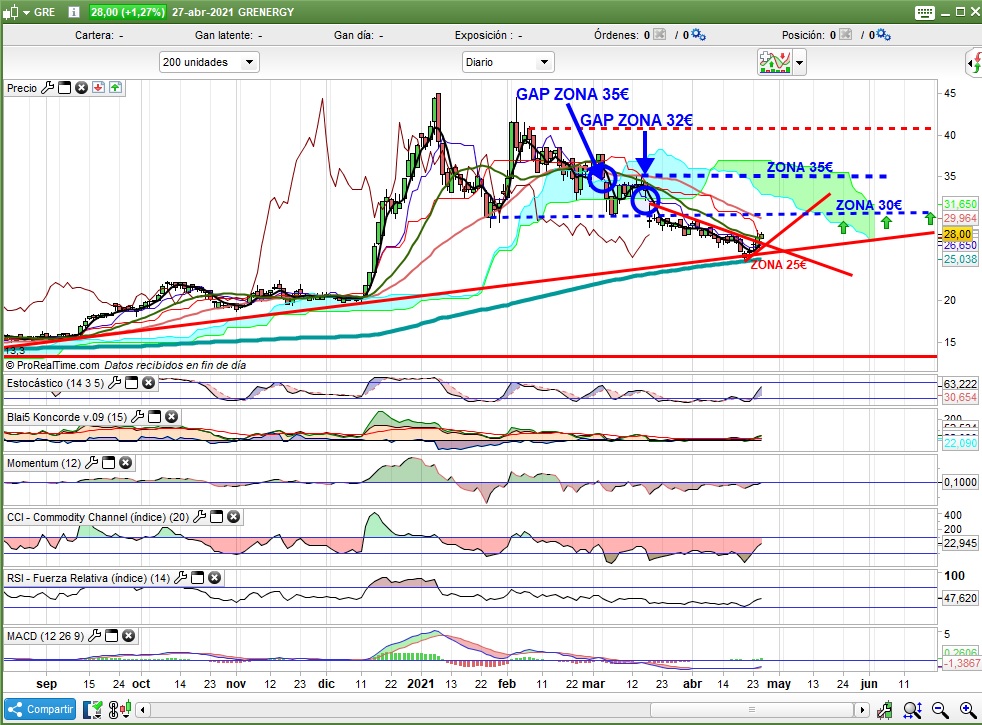
Task: Maximize the Estocástico indicator panel
Action: tap(132, 383)
